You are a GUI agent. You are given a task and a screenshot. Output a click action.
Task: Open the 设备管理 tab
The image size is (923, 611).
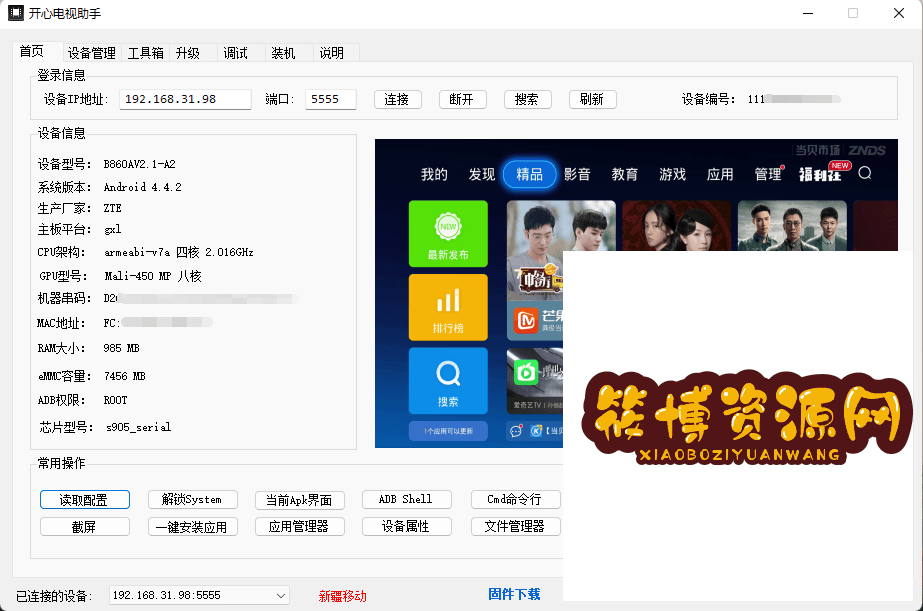pos(91,53)
